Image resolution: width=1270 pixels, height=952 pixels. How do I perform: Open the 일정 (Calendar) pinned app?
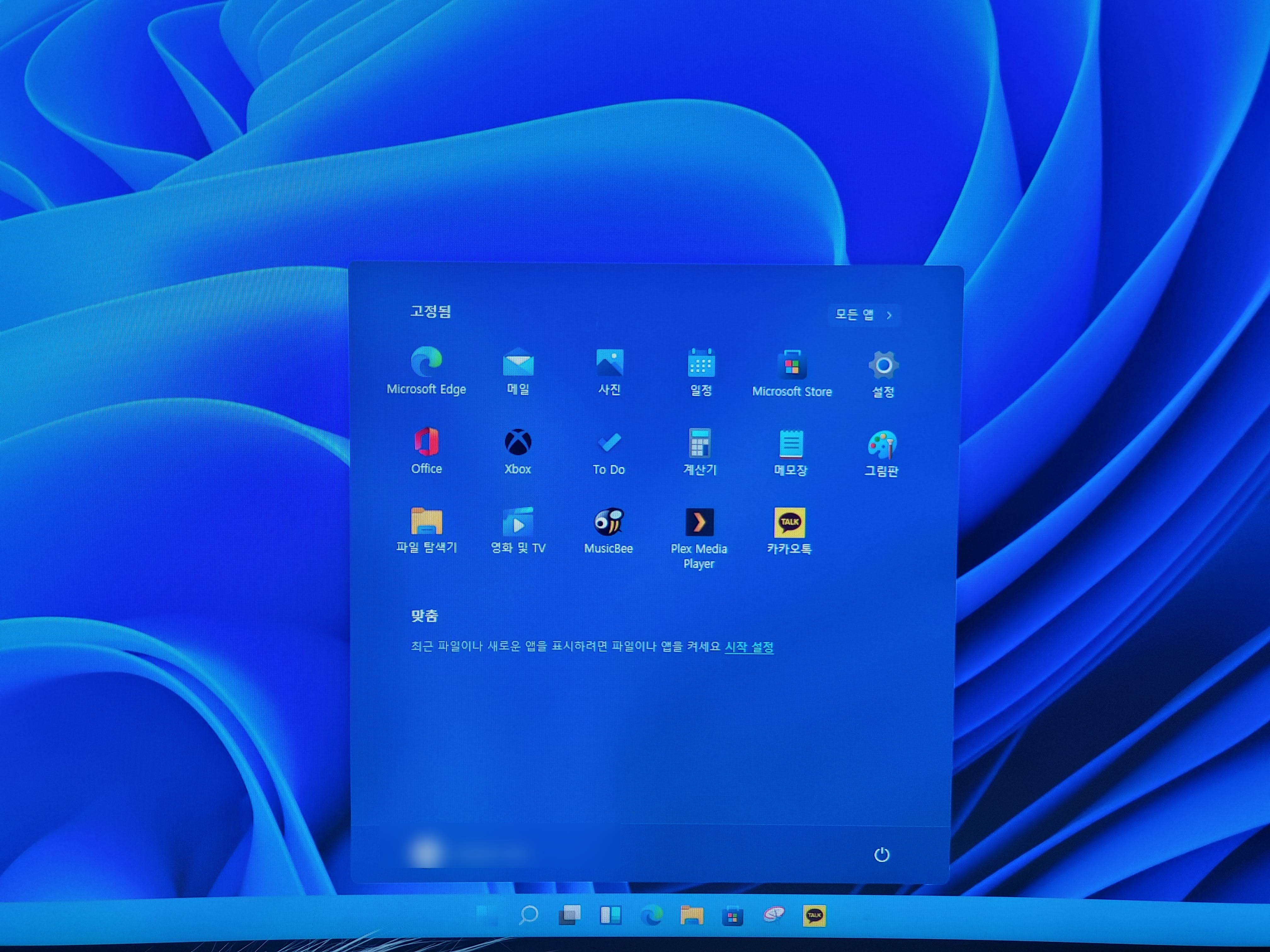701,372
